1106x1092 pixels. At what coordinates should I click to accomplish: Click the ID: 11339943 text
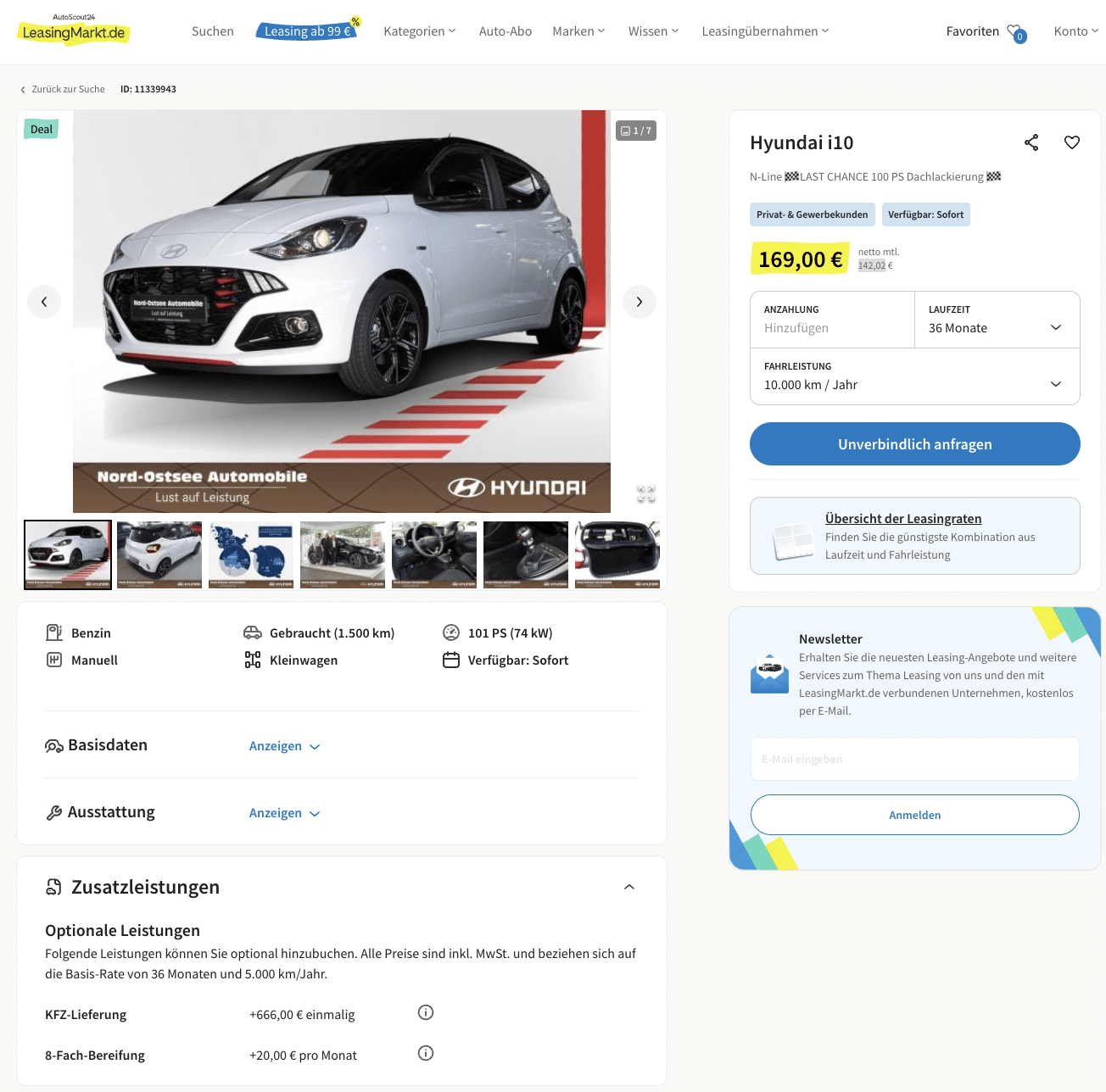point(148,89)
